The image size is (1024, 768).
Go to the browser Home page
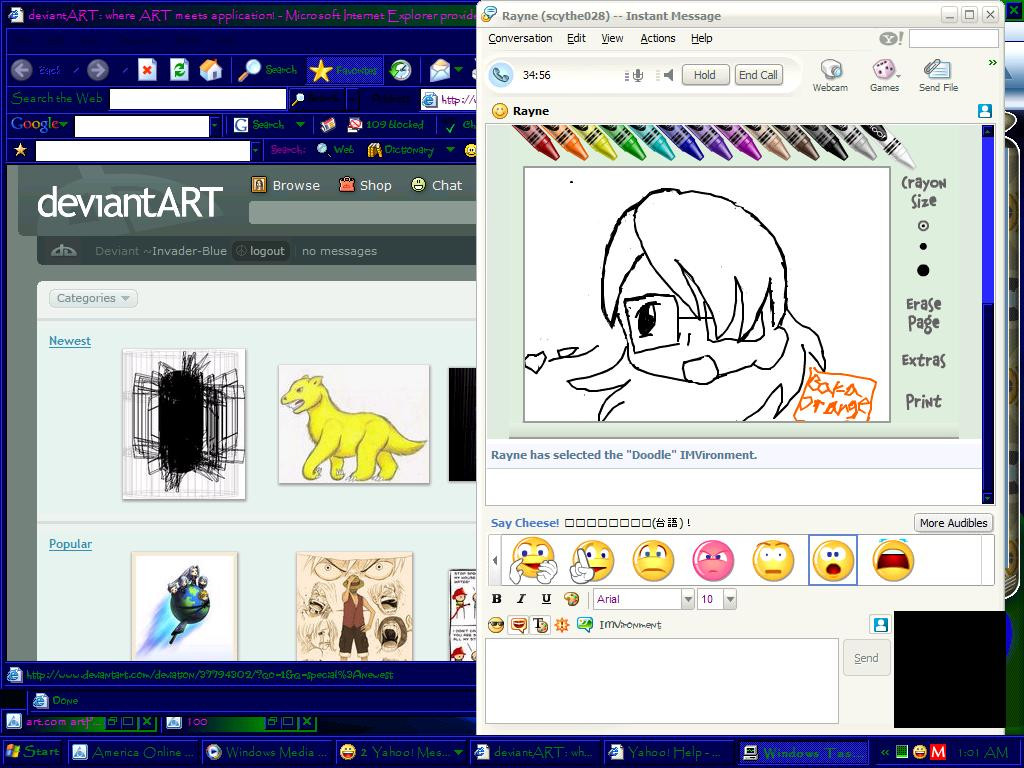210,70
